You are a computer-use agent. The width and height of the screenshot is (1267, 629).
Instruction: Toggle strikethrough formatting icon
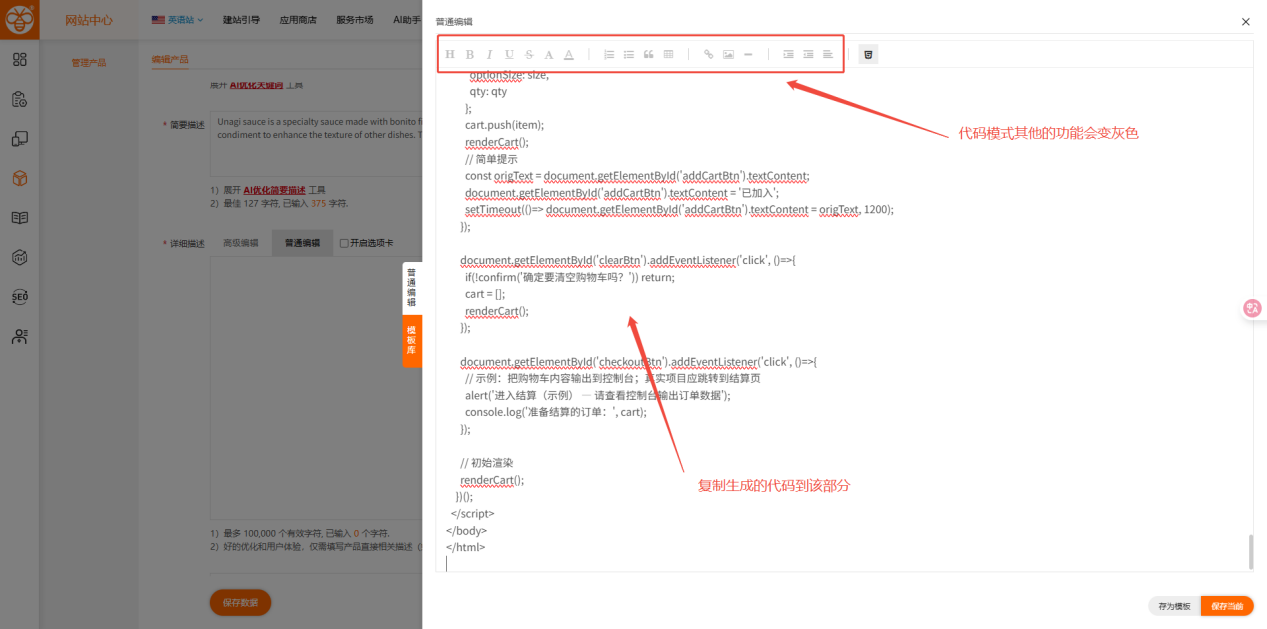529,54
